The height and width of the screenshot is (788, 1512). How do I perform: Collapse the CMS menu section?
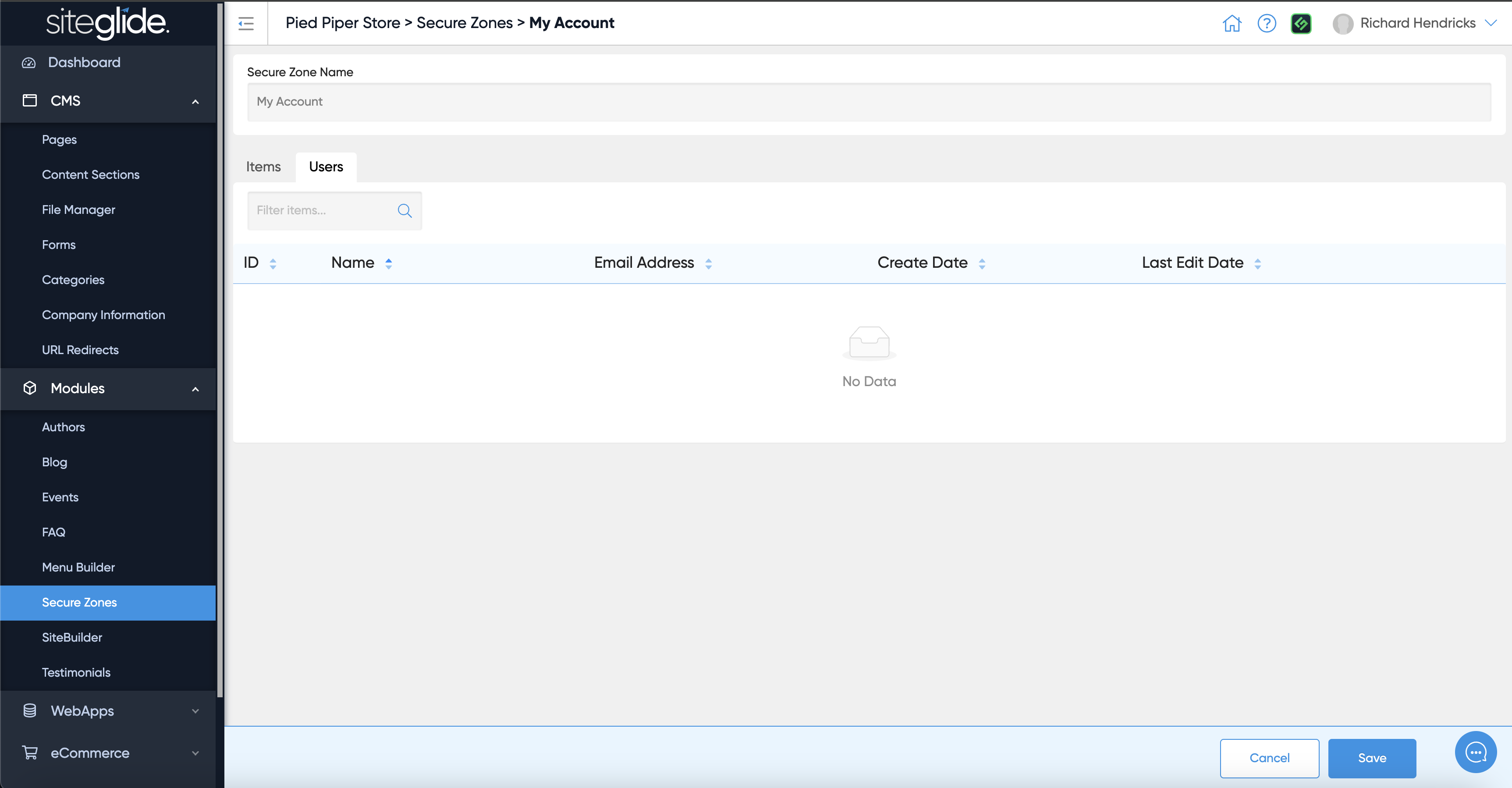195,102
